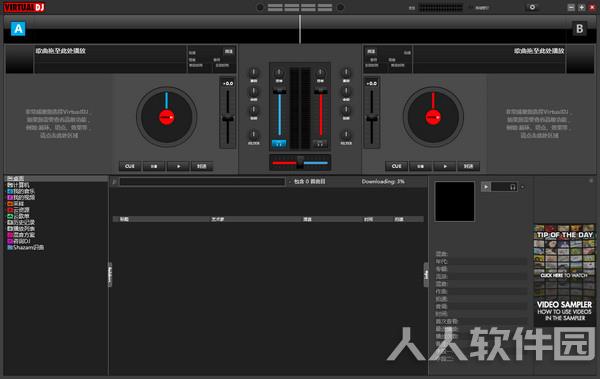Click deck B mid EQ knob

346,91
